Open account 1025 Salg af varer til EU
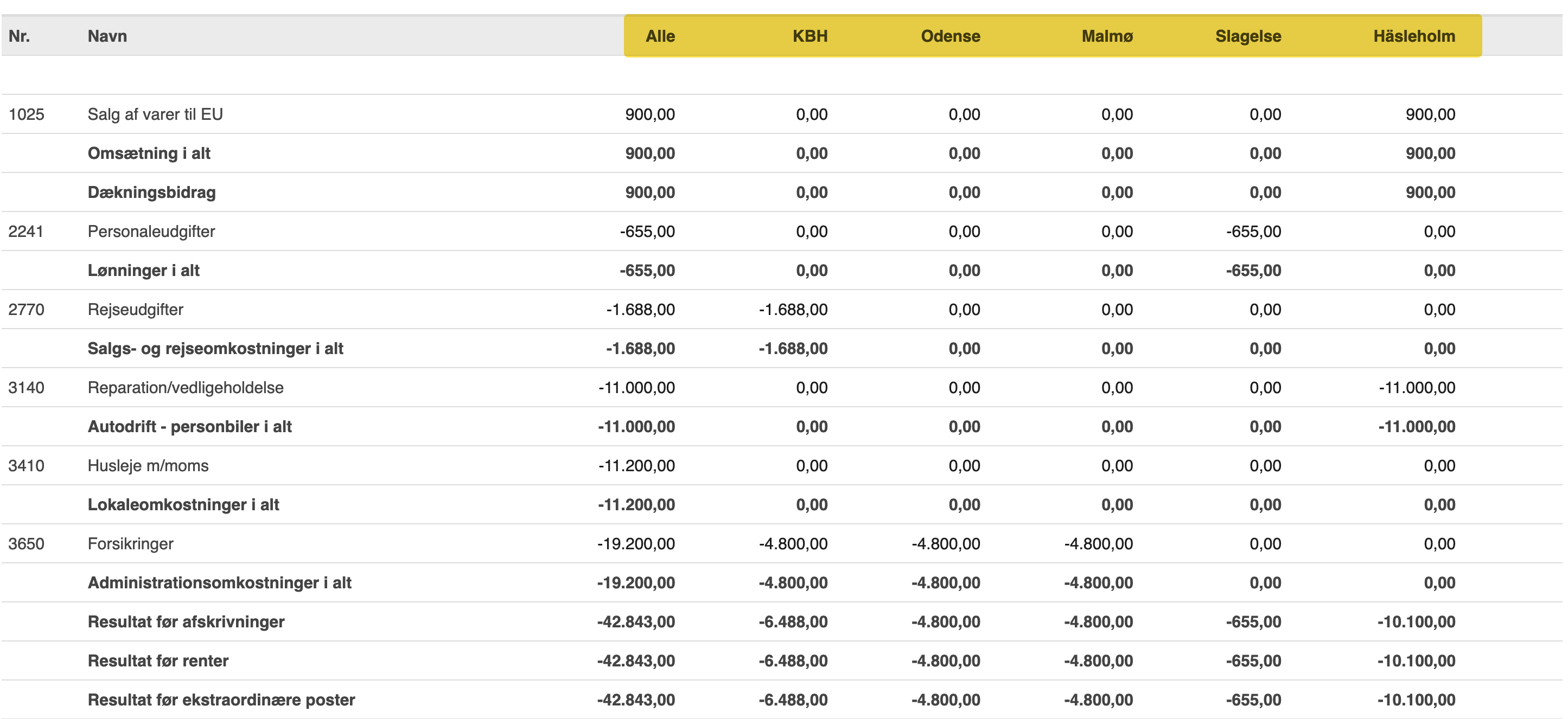This screenshot has width=1568, height=719. pos(155,114)
